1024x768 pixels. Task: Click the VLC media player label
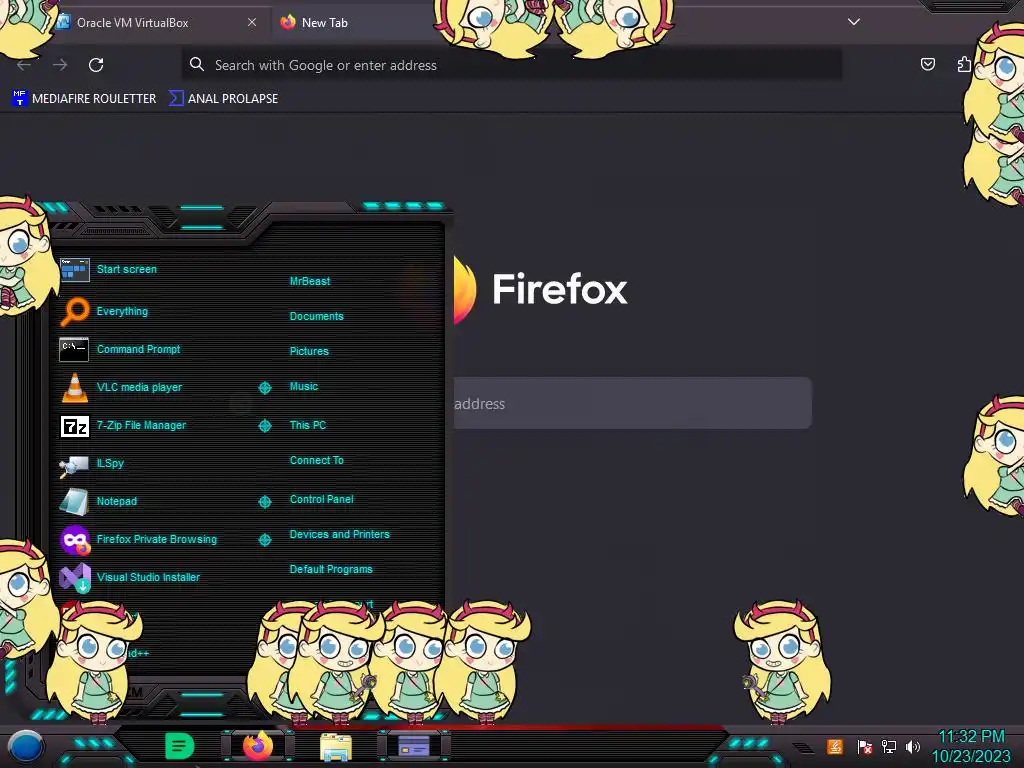click(x=139, y=387)
